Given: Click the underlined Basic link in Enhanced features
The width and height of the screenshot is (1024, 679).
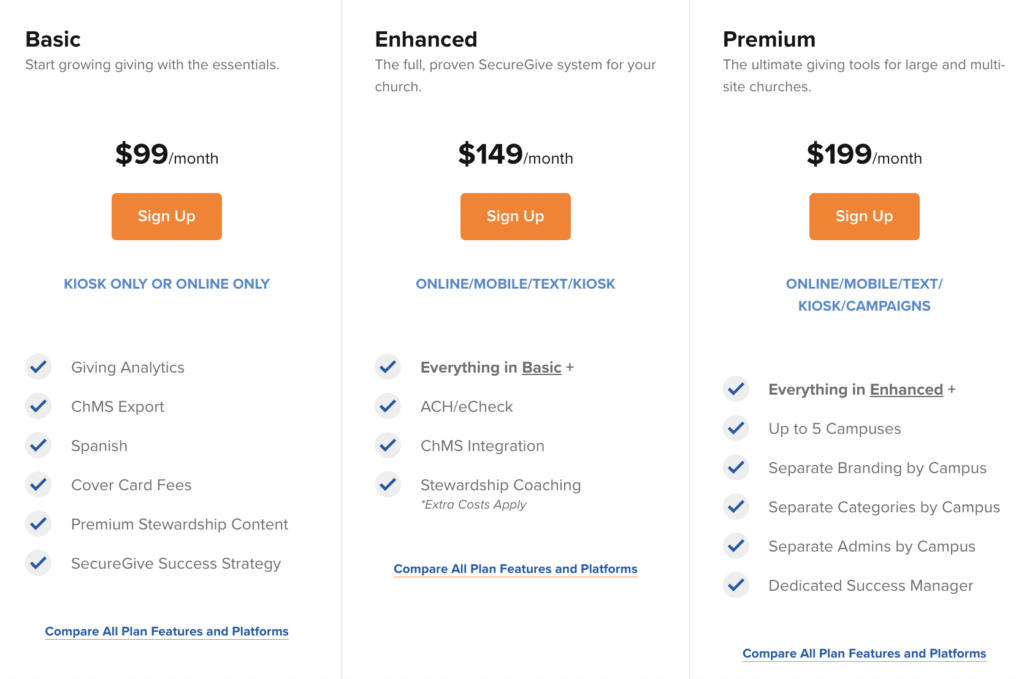Looking at the screenshot, I should [x=541, y=367].
